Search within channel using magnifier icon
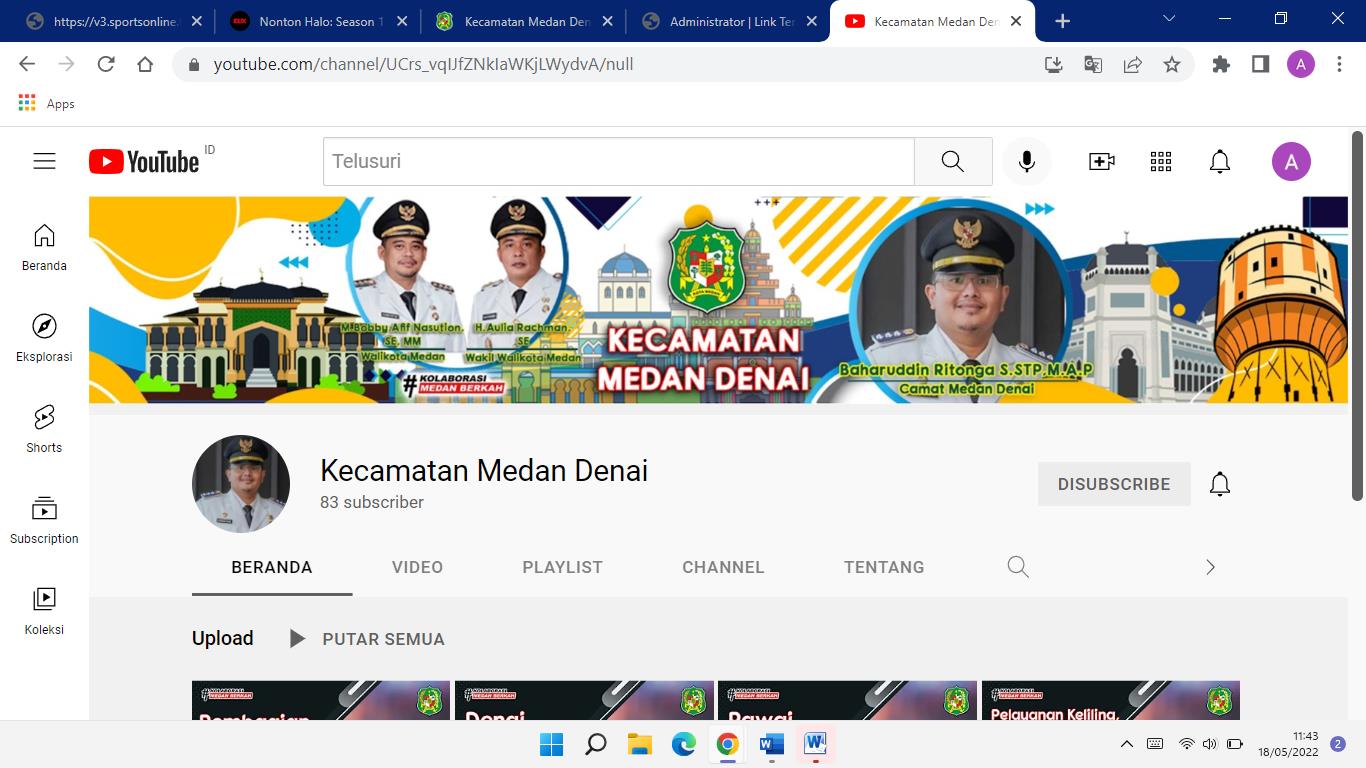 pos(1018,567)
